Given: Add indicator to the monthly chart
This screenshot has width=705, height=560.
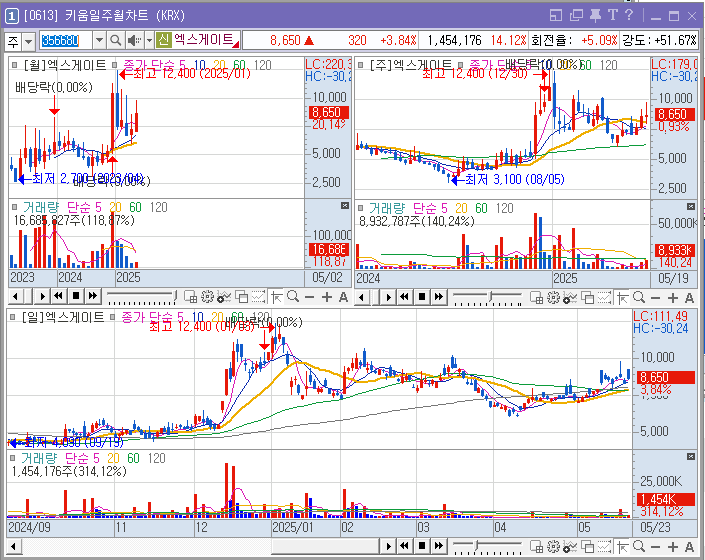Looking at the screenshot, I should point(224,297).
